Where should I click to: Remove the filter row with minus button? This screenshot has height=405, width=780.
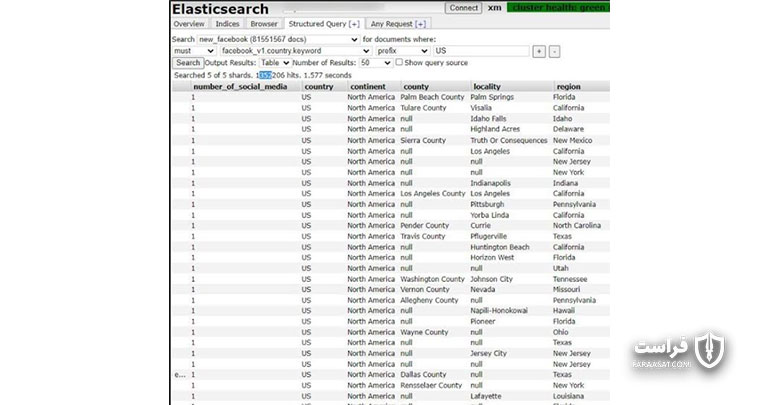[x=554, y=51]
